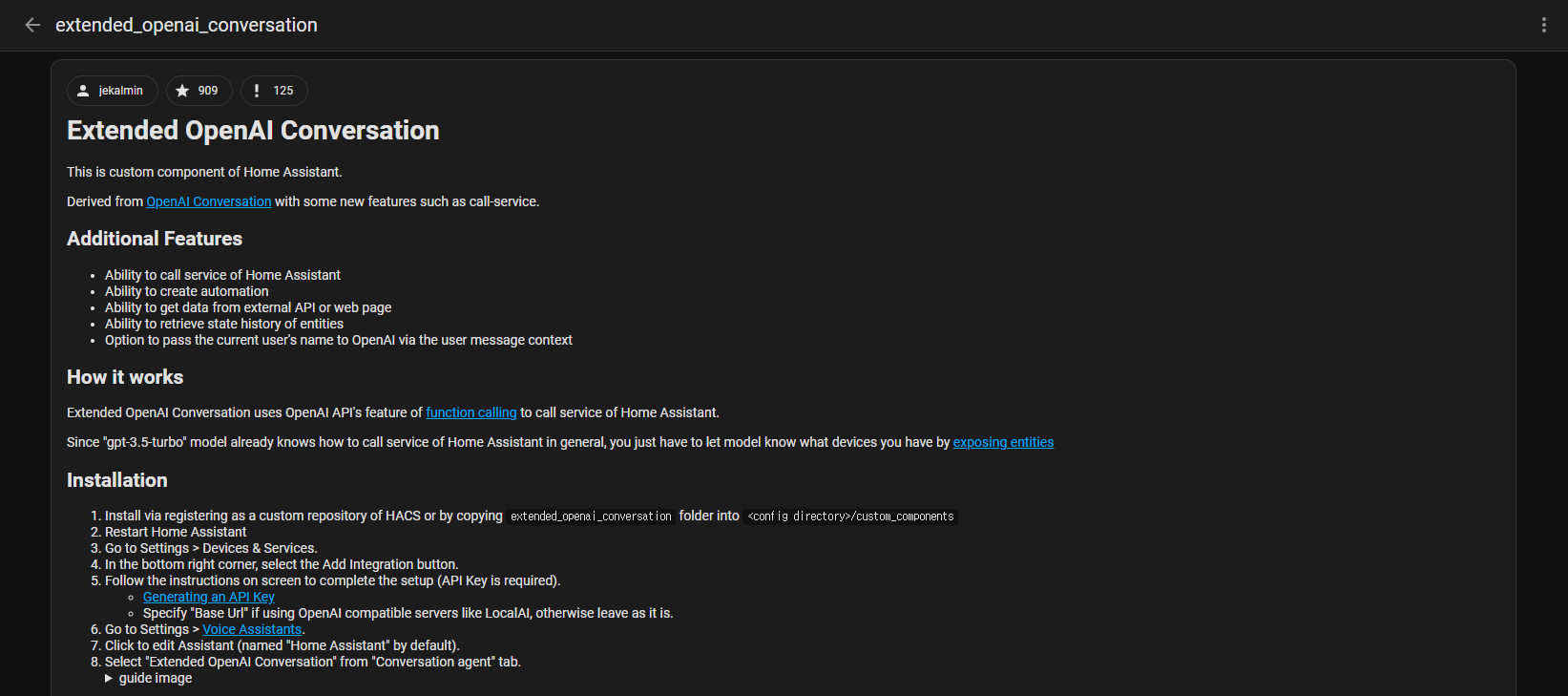The width and height of the screenshot is (1568, 696).
Task: Open the OpenAI Conversation link
Action: click(x=209, y=201)
